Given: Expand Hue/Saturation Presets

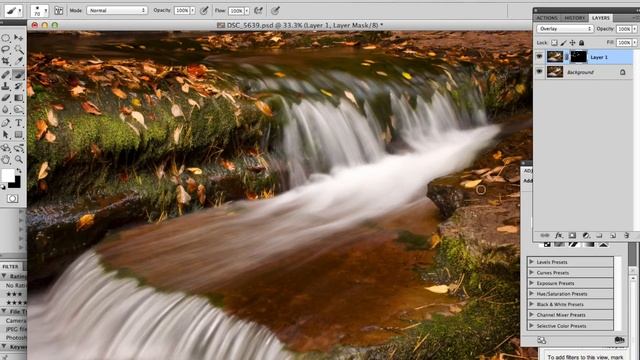Looking at the screenshot, I should point(531,293).
